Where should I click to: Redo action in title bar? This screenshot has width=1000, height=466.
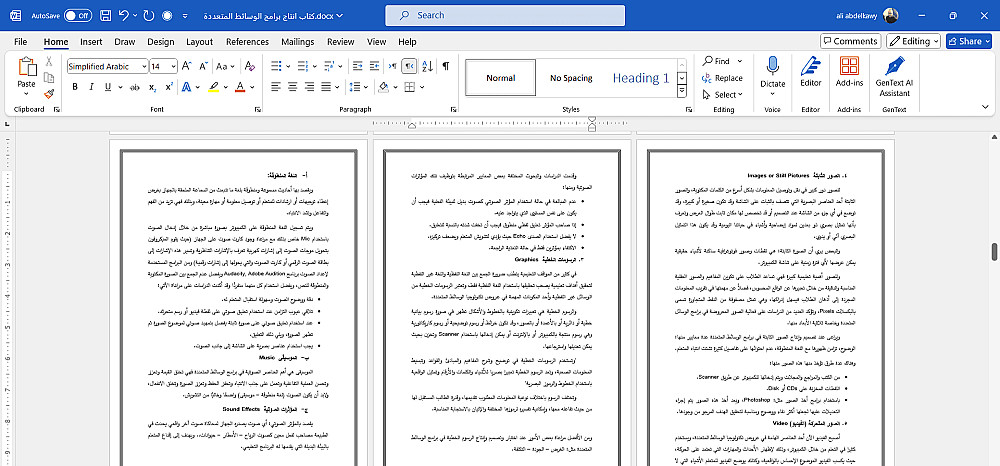point(149,15)
